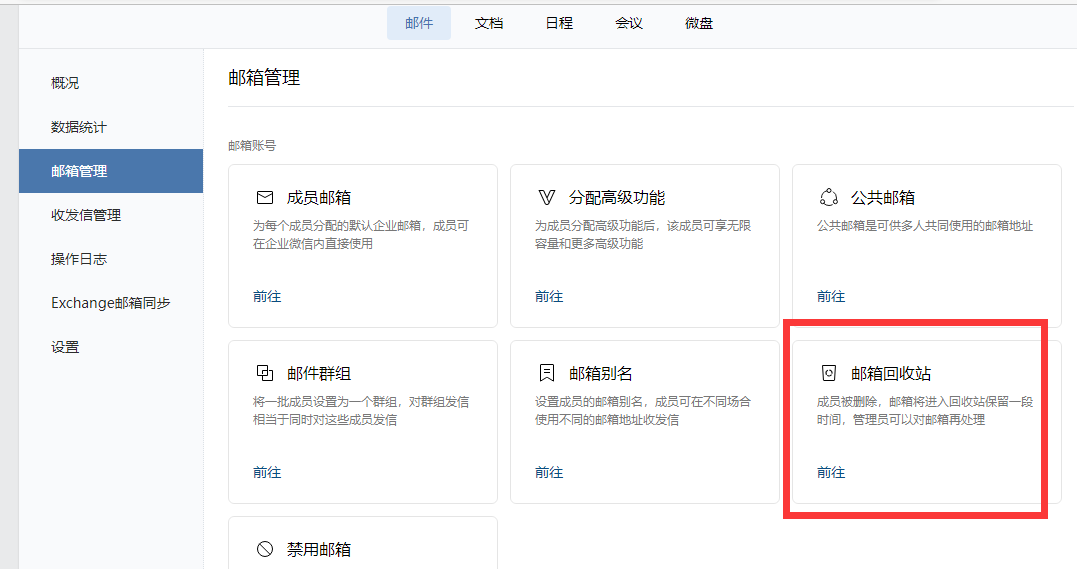
Task: Click 前往 link under 公共邮箱
Action: (831, 297)
